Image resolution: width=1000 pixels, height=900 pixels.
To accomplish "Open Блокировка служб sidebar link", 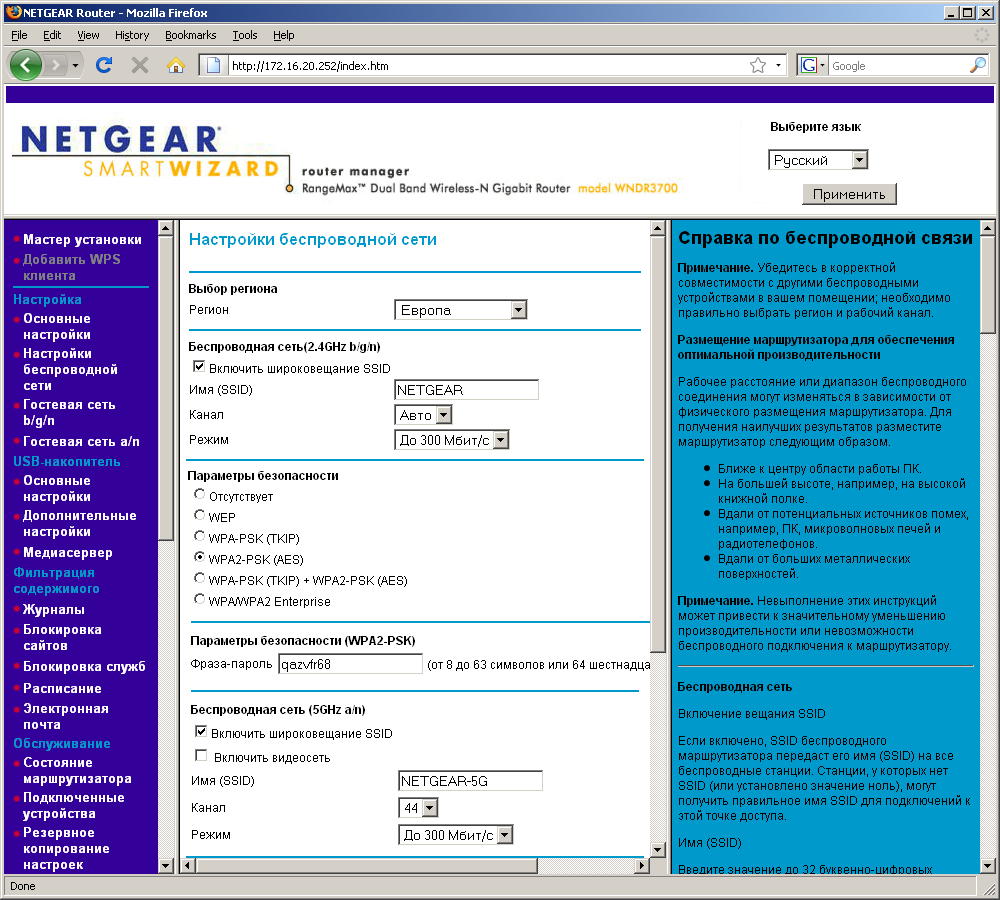I will coord(84,667).
